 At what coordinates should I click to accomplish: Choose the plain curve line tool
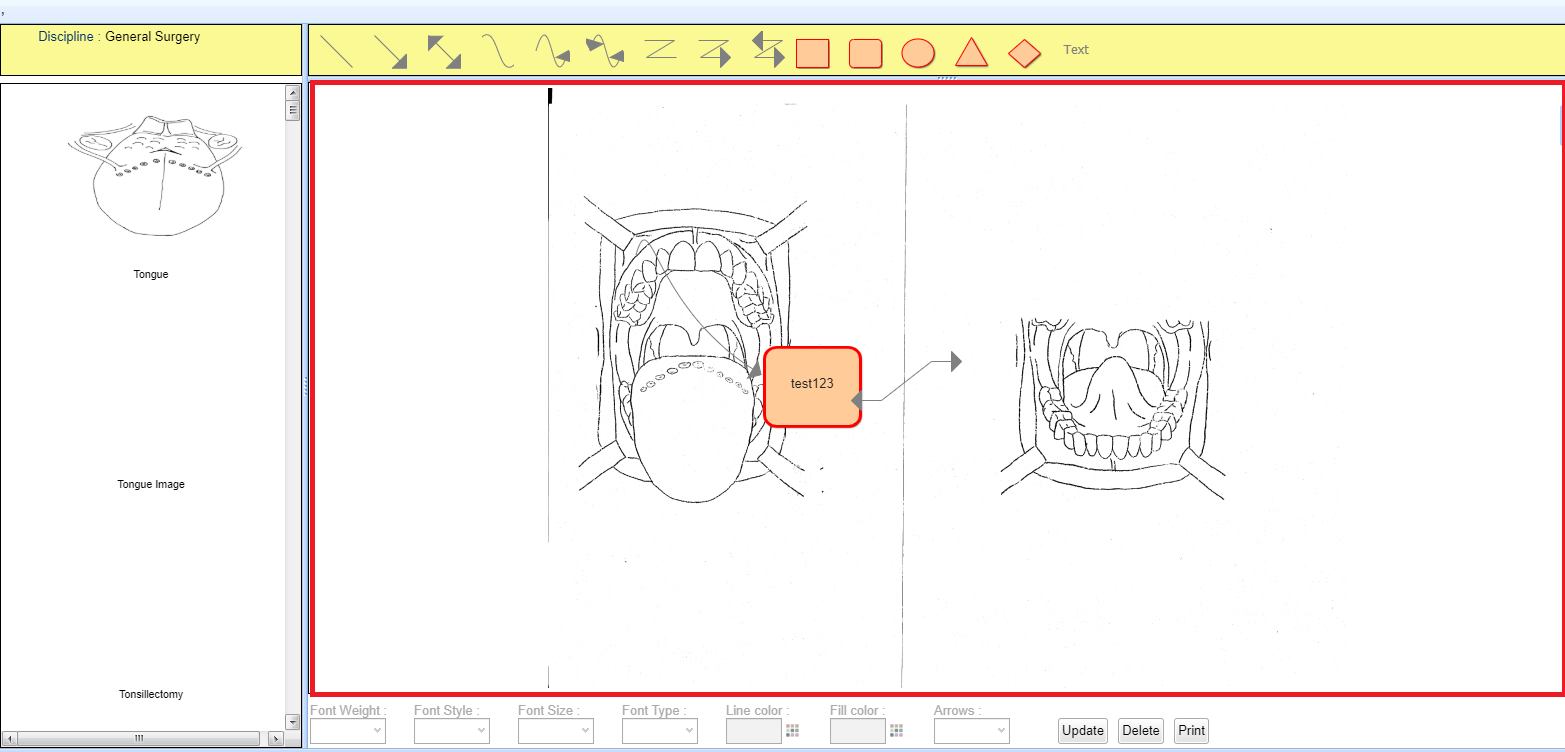pyautogui.click(x=497, y=51)
